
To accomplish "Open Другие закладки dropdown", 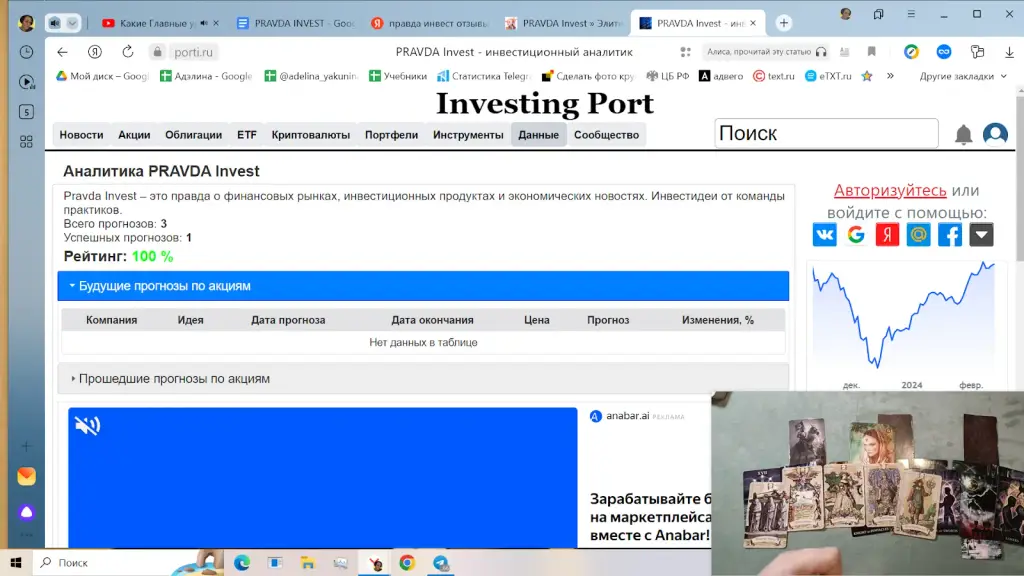I will 963,76.
